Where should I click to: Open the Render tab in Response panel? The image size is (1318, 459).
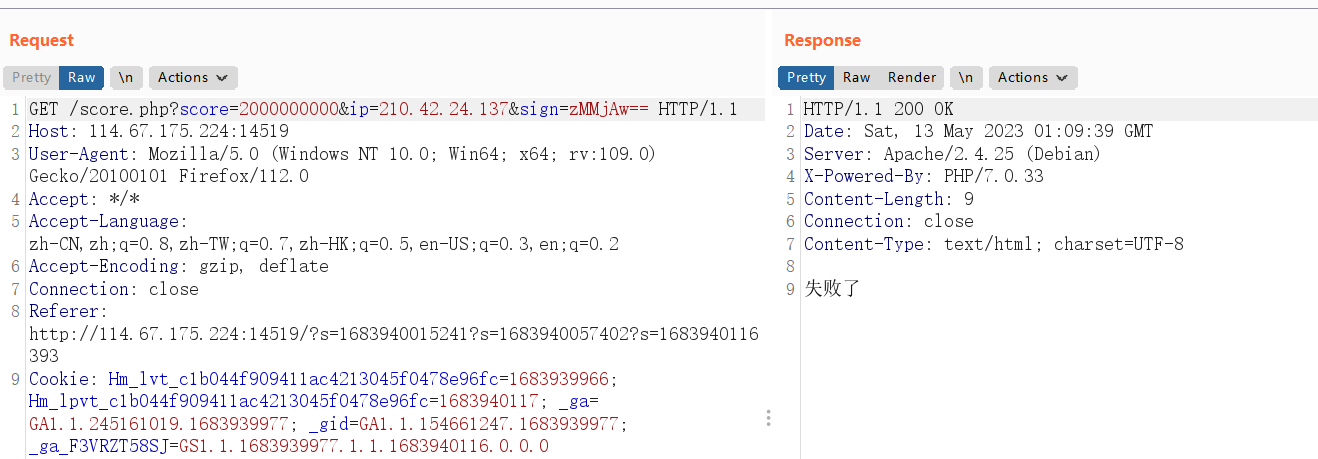(912, 78)
